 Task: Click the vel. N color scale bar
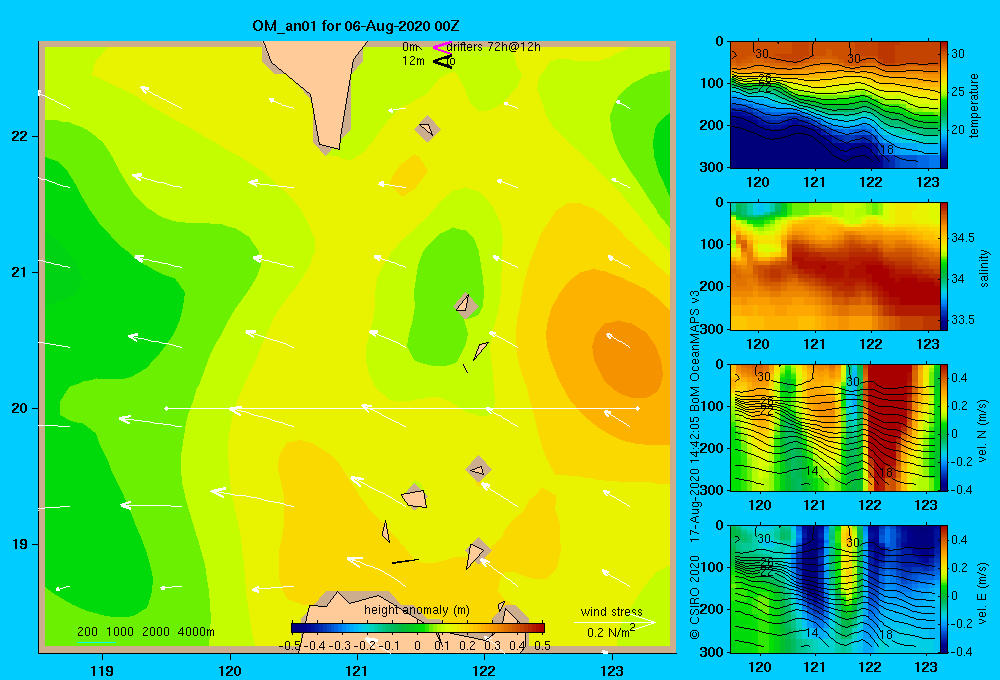(x=944, y=427)
